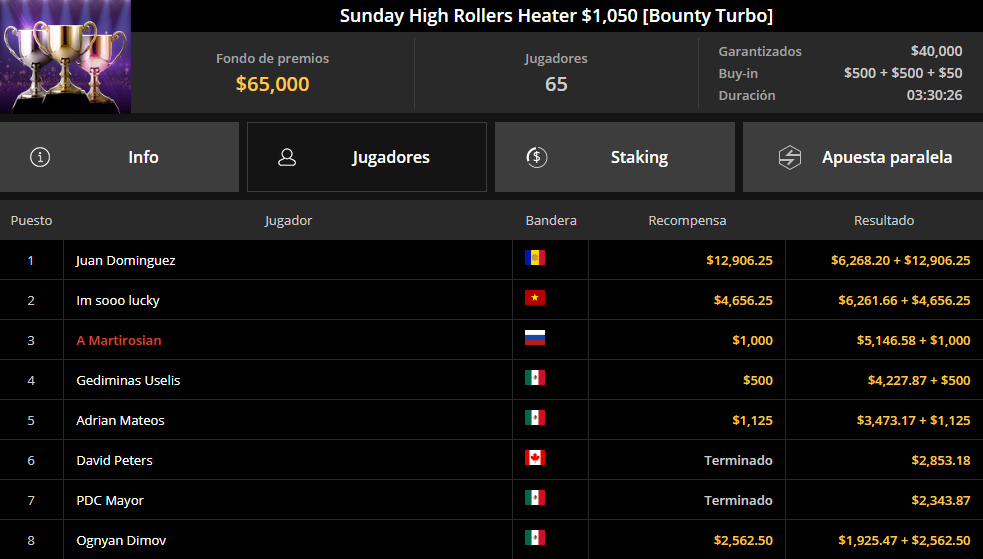Select the Jugadores tab

tap(367, 157)
